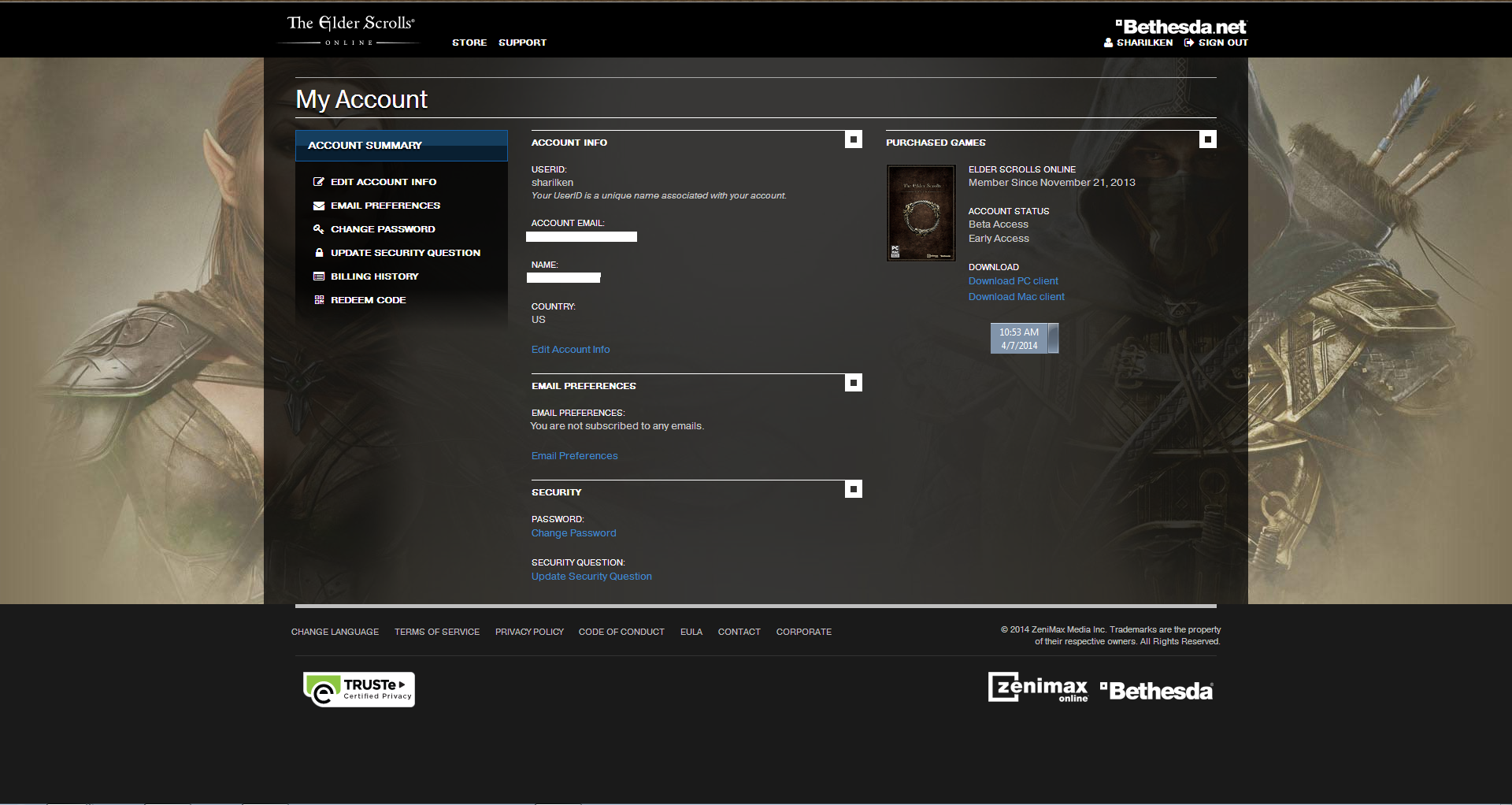Sign out of the account
1512x805 pixels.
[1223, 43]
